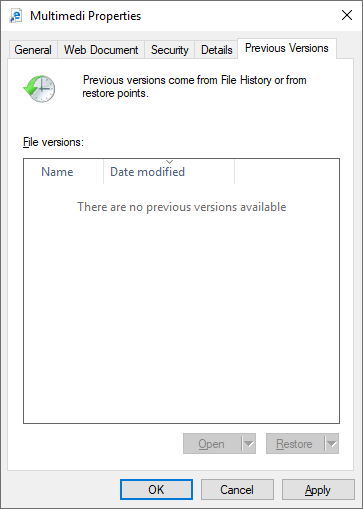363x509 pixels.
Task: Dismiss dialog with Cancel button
Action: 237,490
